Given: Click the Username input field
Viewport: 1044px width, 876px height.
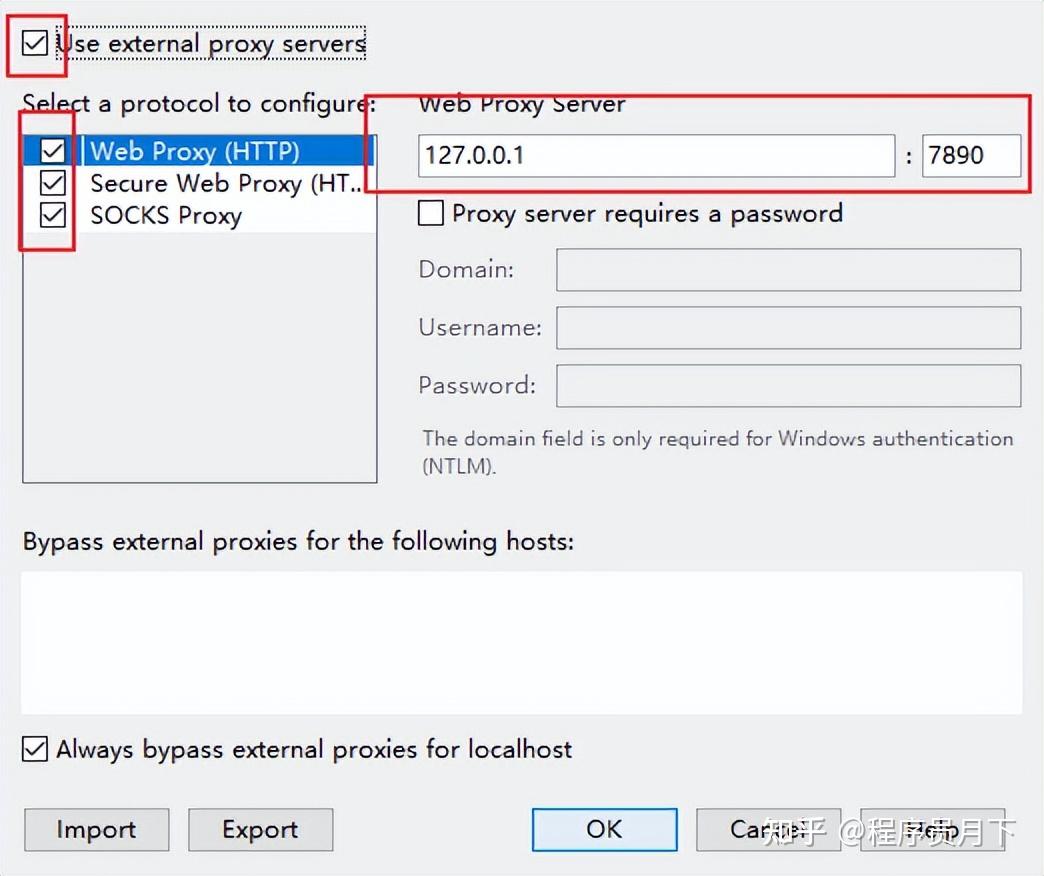Looking at the screenshot, I should [x=788, y=328].
